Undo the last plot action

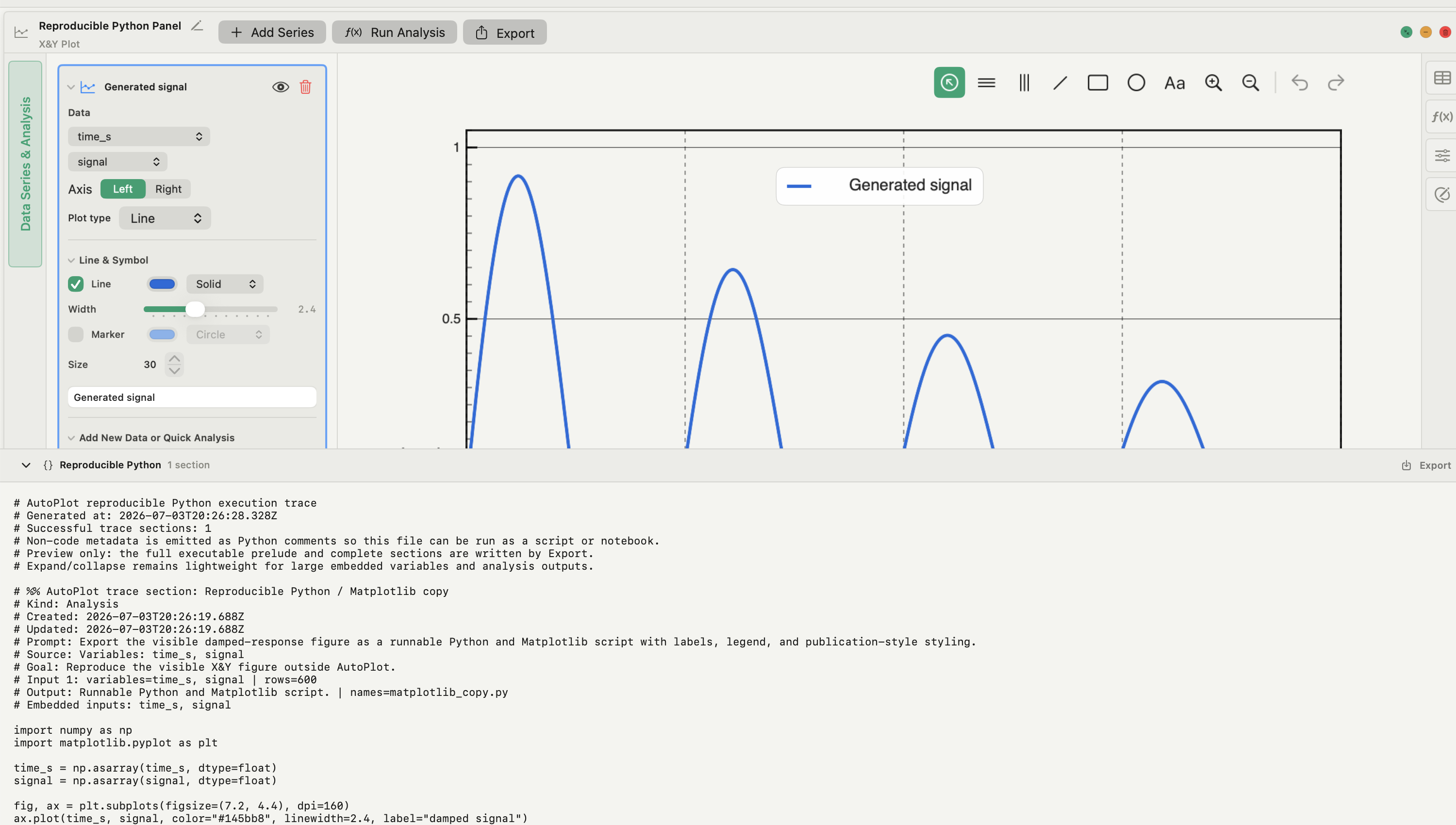(1299, 82)
